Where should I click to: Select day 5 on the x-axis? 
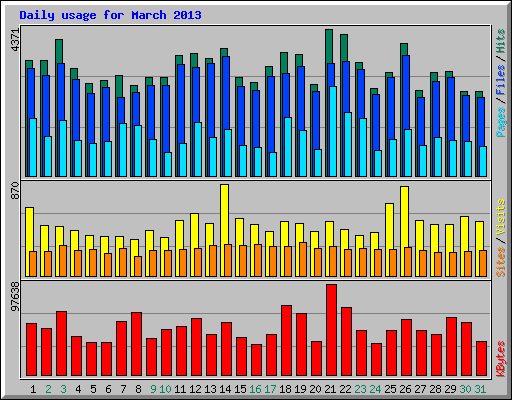[93, 389]
